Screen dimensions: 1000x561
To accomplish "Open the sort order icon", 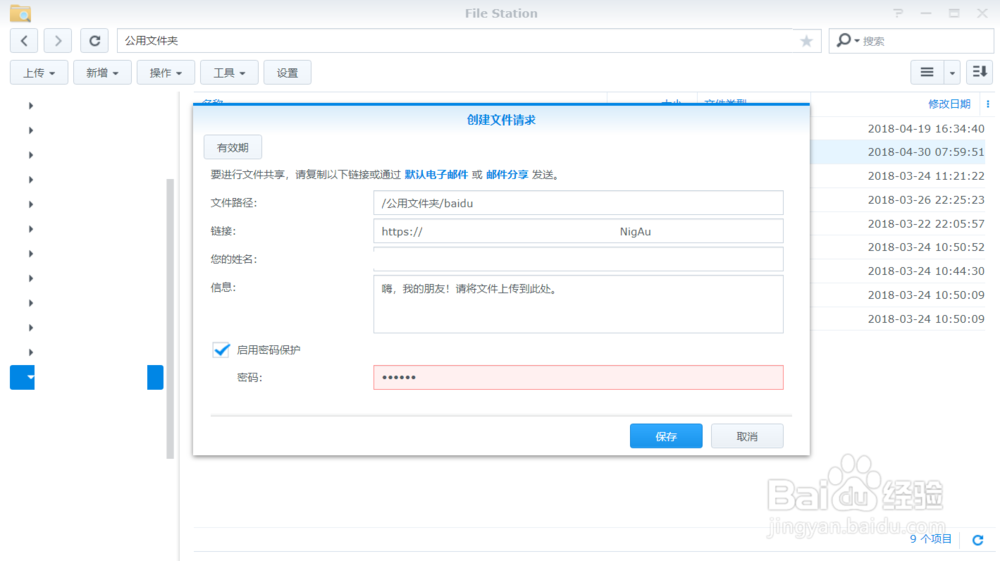I will [x=980, y=73].
